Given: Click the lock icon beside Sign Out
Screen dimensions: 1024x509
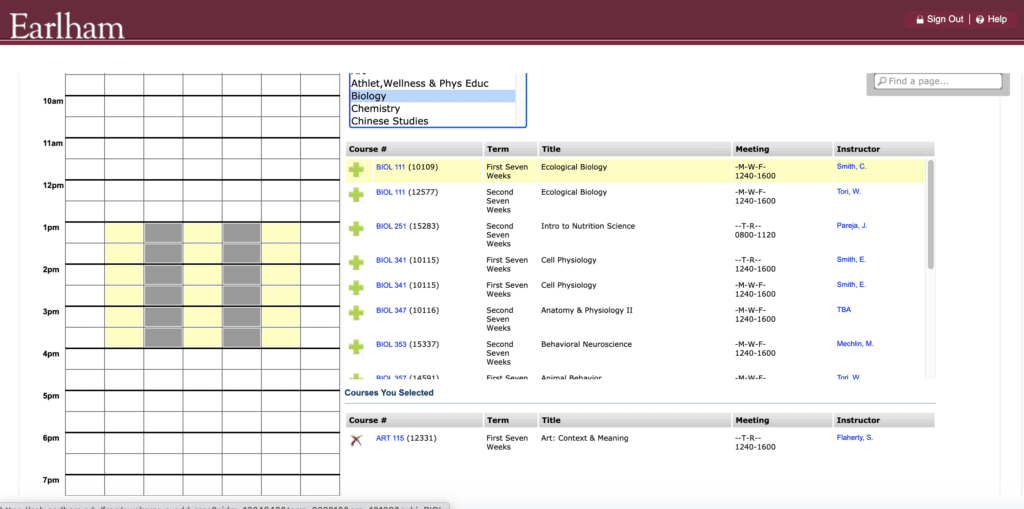Looking at the screenshot, I should click(919, 19).
